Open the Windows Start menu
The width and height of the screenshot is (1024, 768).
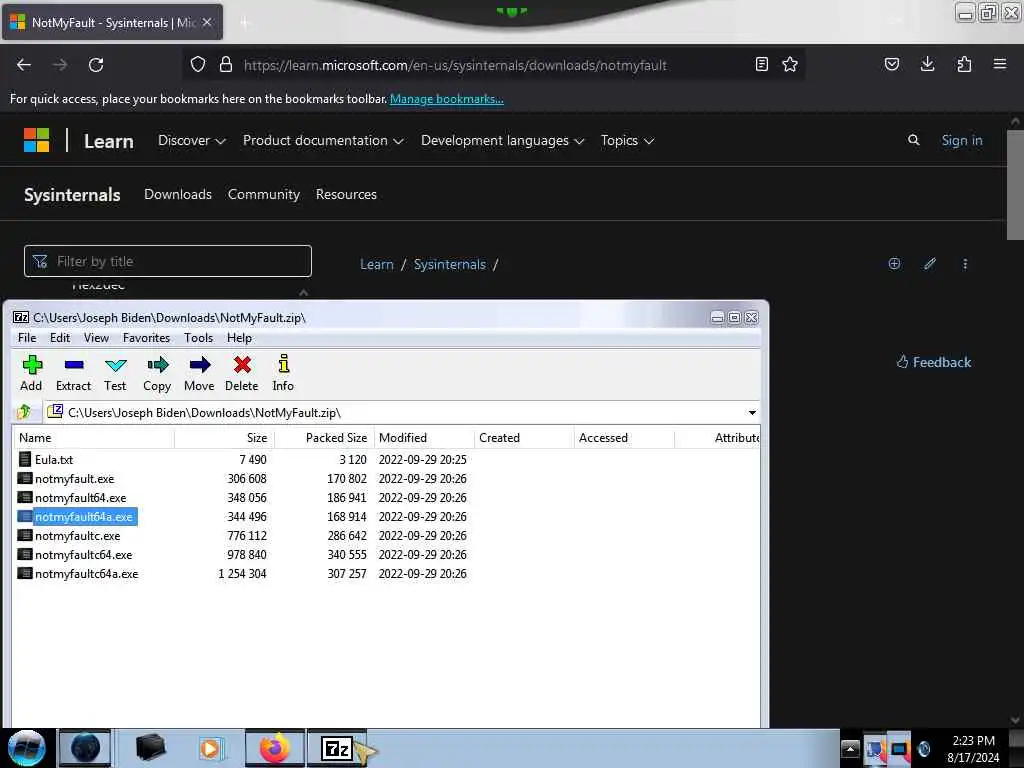point(27,748)
